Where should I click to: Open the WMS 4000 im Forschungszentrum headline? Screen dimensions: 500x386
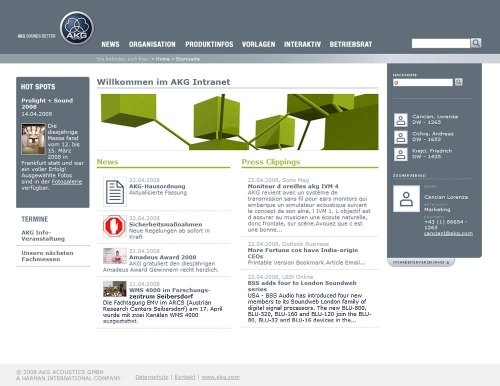(x=169, y=293)
